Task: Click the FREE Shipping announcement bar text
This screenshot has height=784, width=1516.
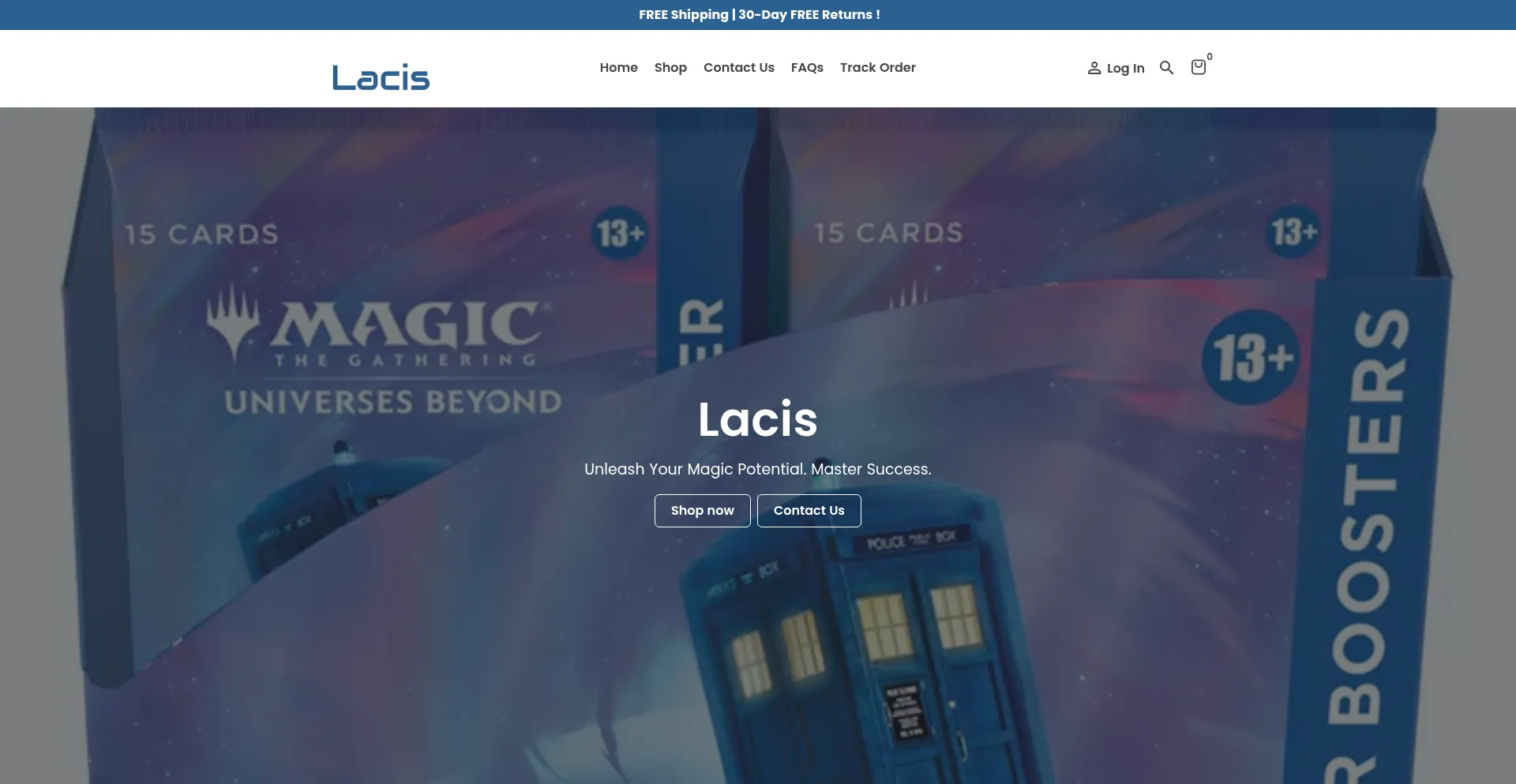Action: (759, 14)
